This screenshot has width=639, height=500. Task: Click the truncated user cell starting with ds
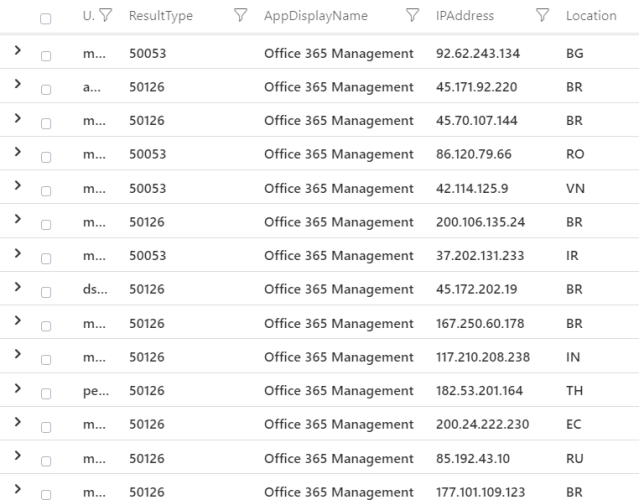[x=91, y=289]
